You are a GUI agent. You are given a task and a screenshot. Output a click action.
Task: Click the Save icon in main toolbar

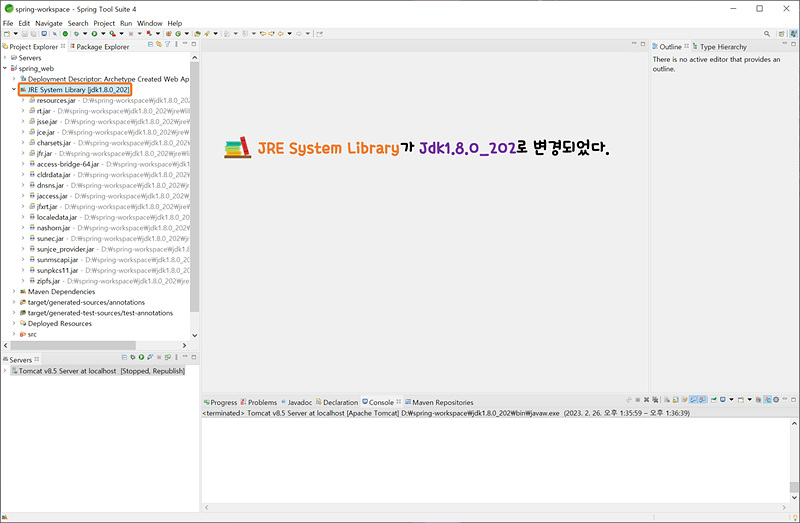click(24, 34)
